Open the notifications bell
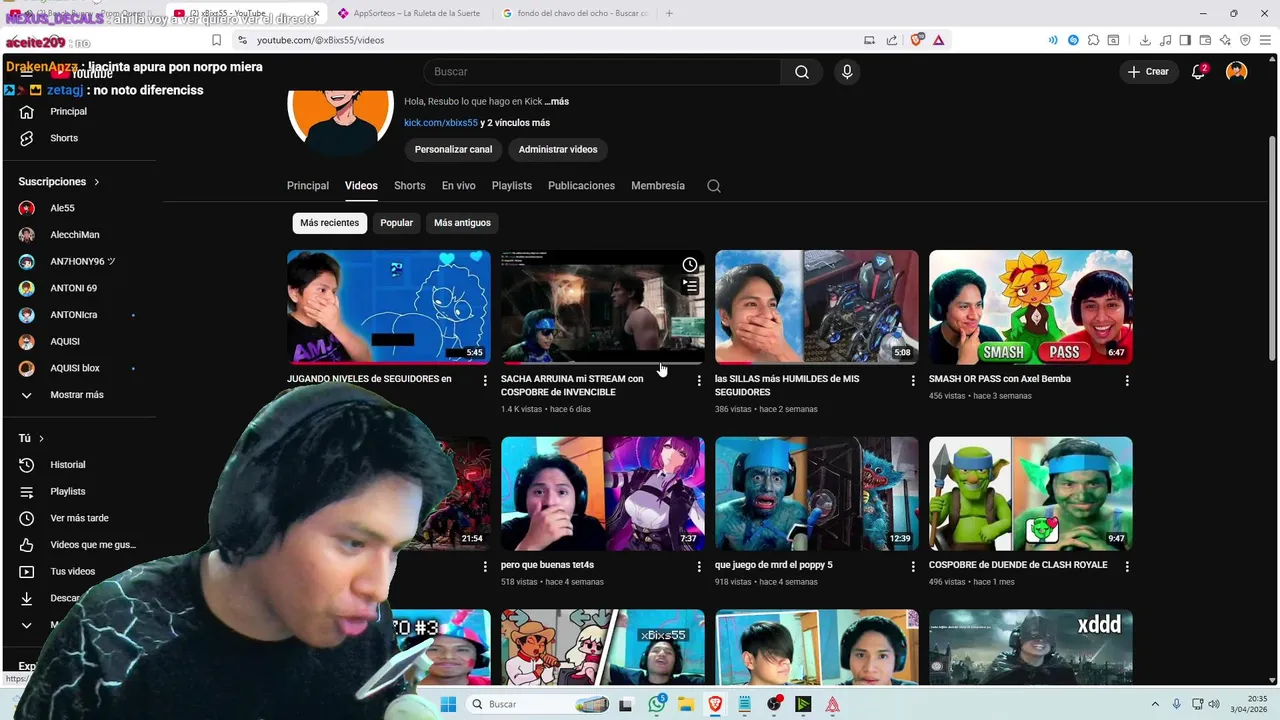 [1198, 72]
